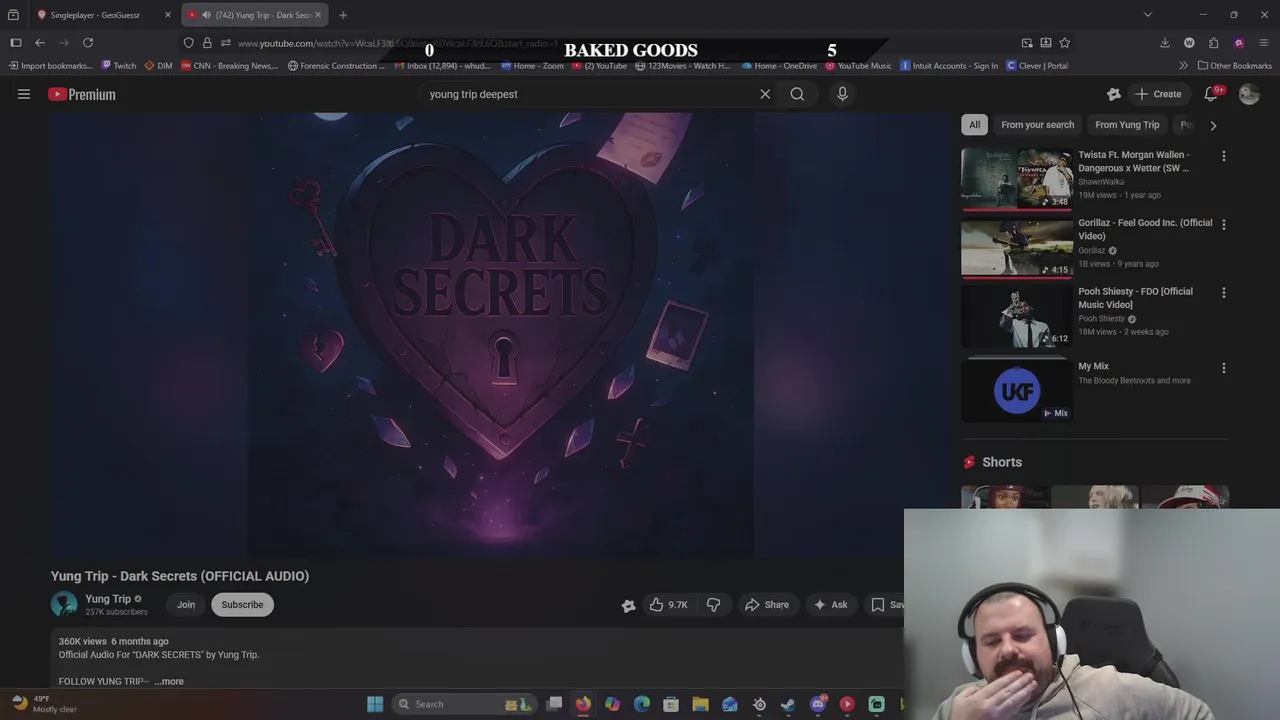Screen dimensions: 1280x720
Task: Open the Task View taskbar icon
Action: click(554, 704)
